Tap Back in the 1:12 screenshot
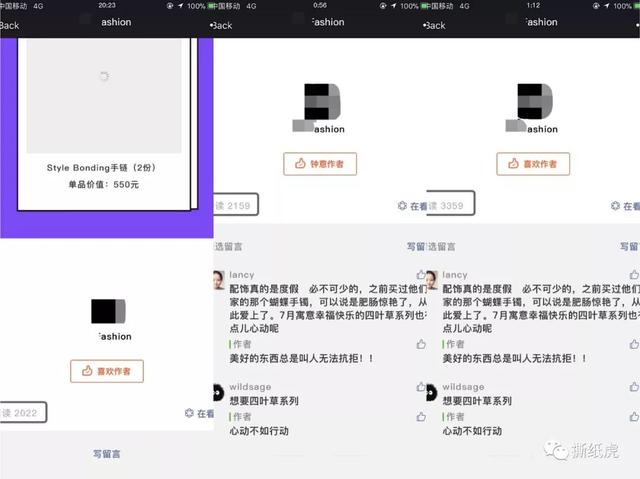Image resolution: width=640 pixels, height=479 pixels. (x=434, y=25)
